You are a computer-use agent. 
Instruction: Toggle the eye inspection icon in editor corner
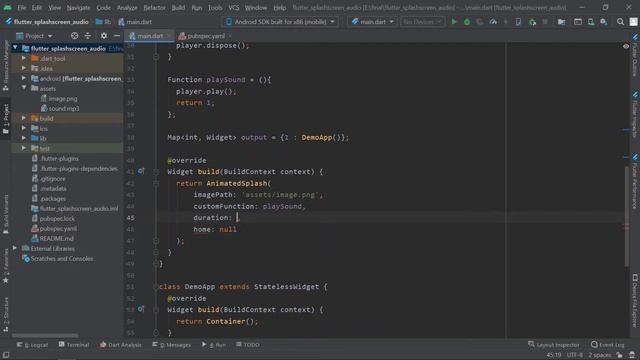(626, 46)
